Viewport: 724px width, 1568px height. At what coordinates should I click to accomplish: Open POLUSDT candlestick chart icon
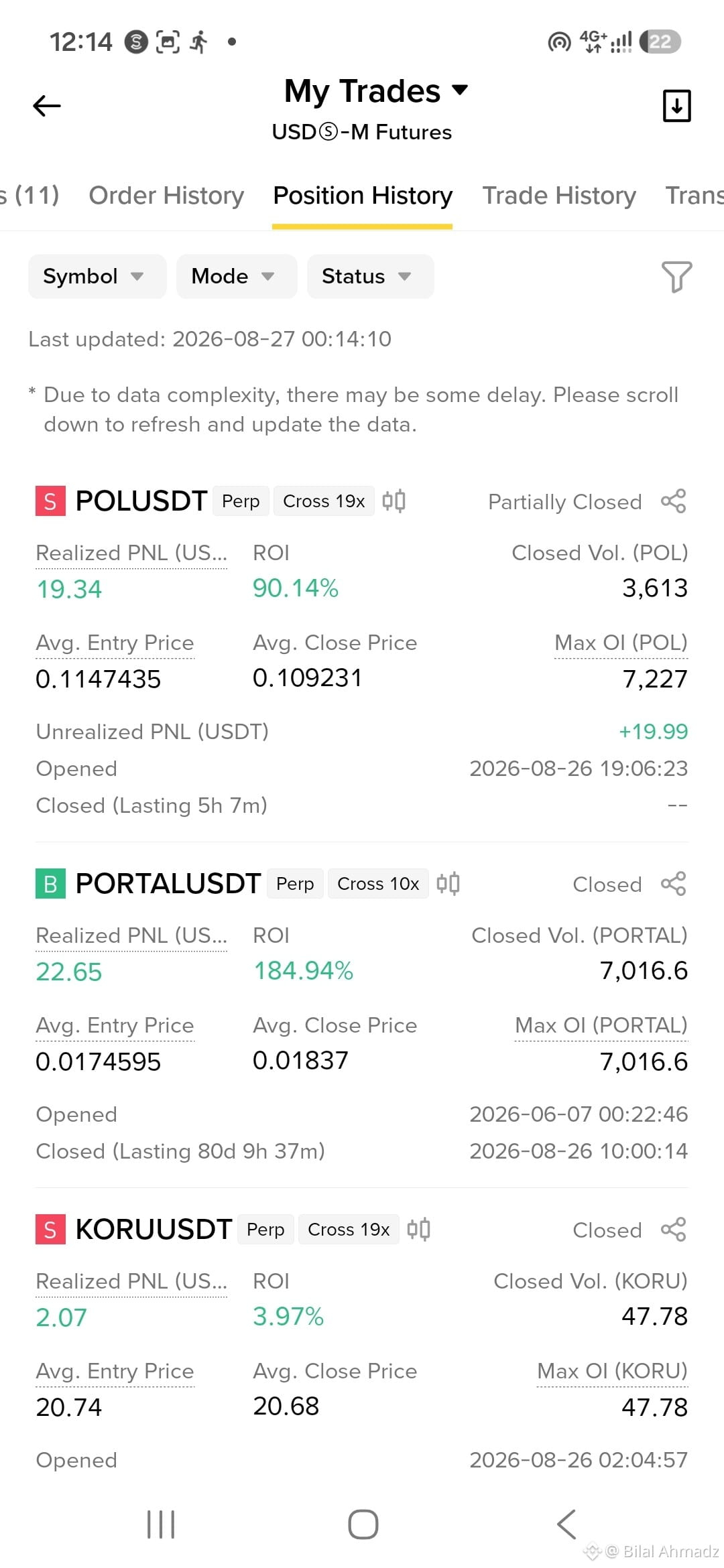tap(394, 501)
